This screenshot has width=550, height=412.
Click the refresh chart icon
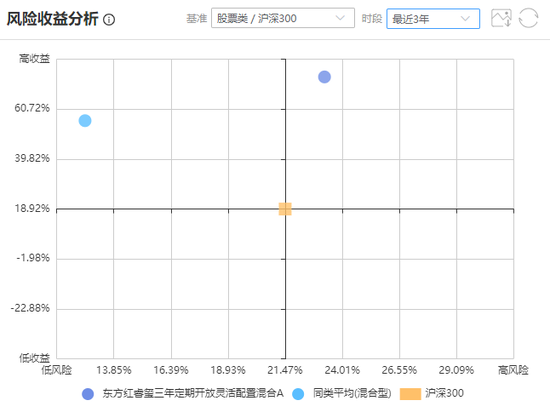coord(528,18)
